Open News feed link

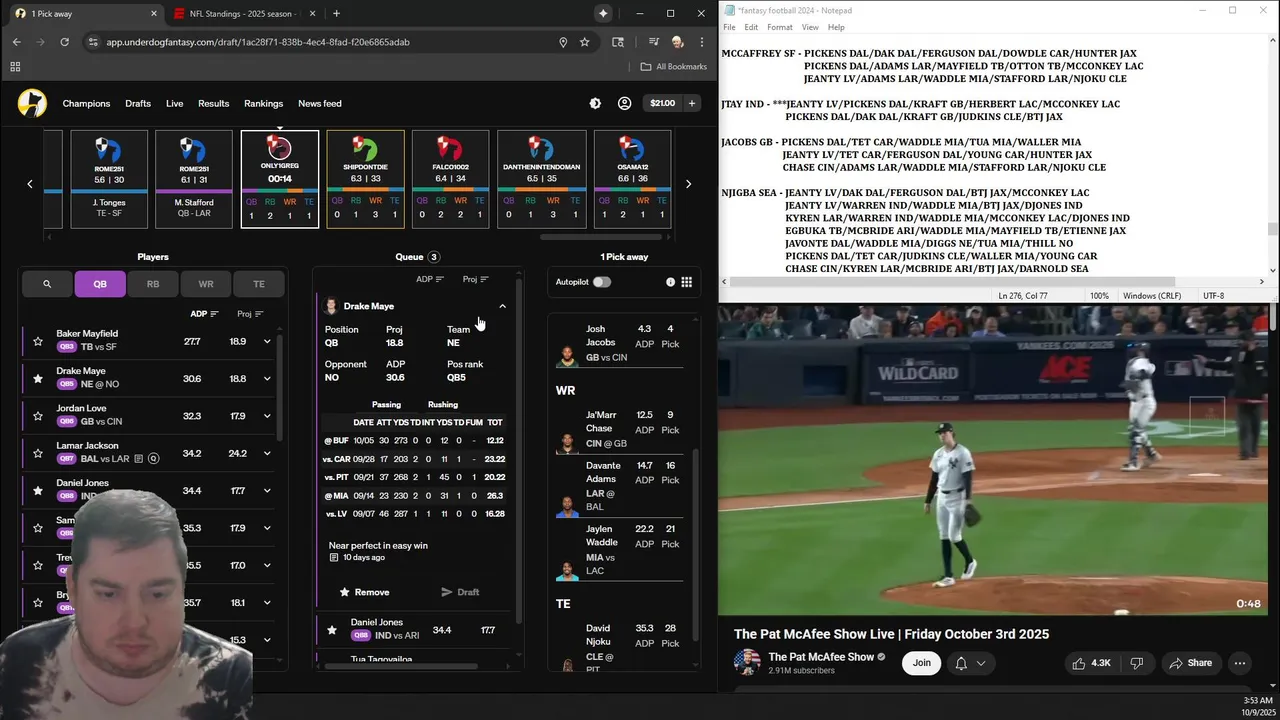(319, 103)
